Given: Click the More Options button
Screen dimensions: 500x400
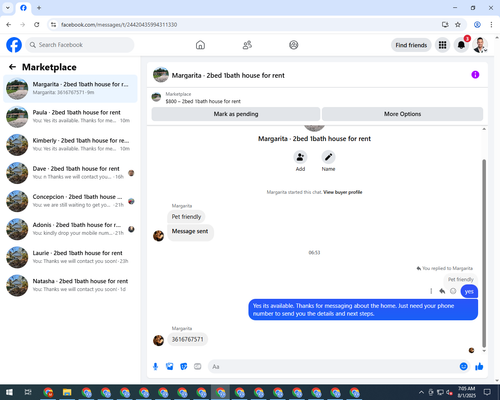Looking at the screenshot, I should click(x=402, y=114).
